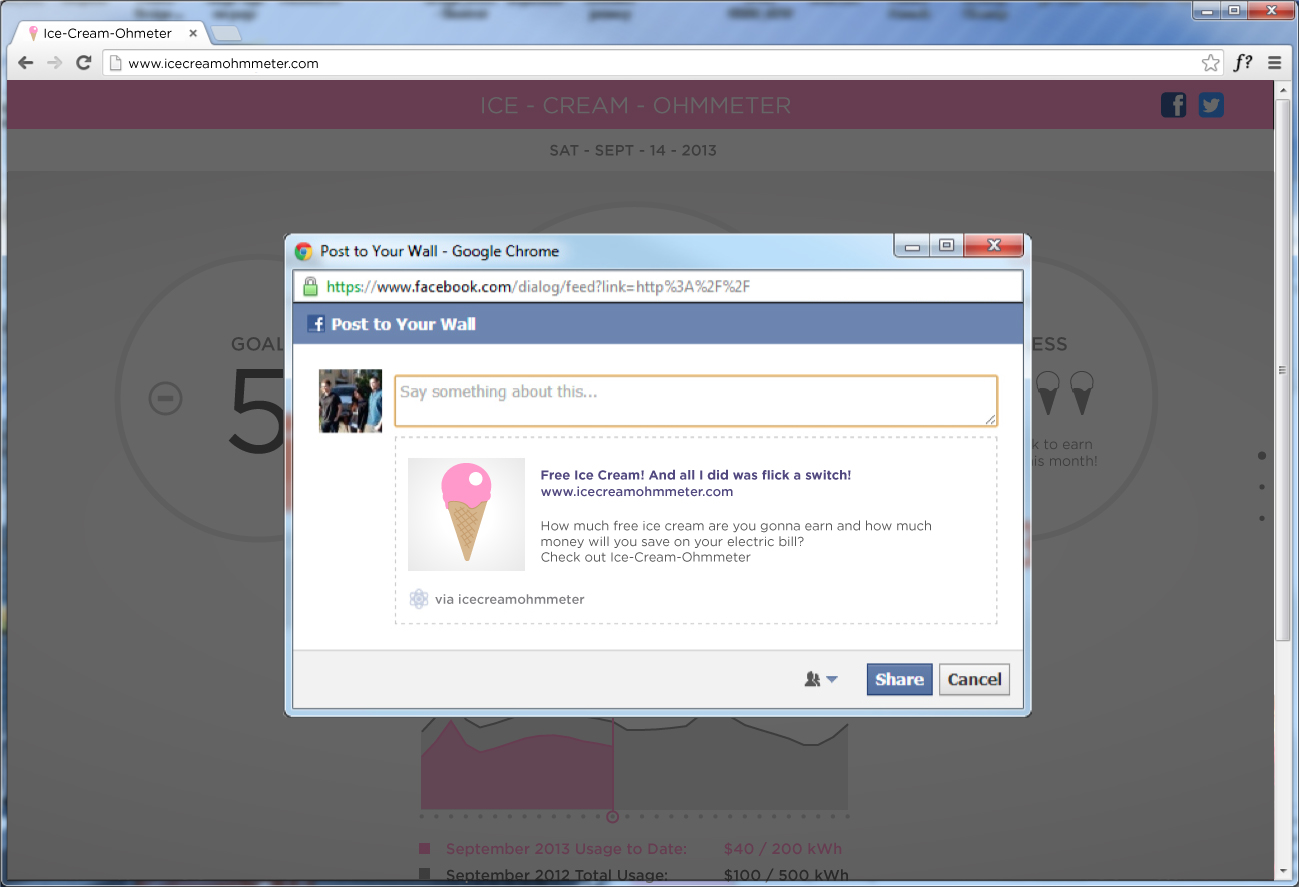Maximize the Post to Your Wall popup
1299x887 pixels.
946,246
